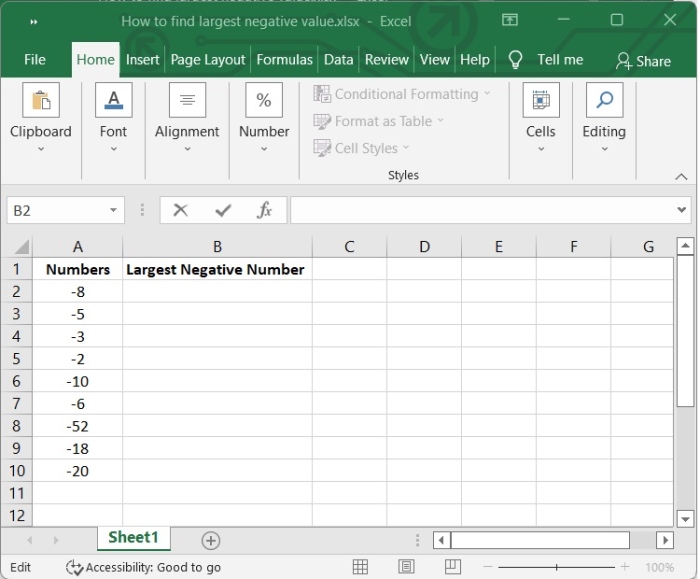Select the Largest Negative Number header cell
This screenshot has width=700, height=579.
click(x=217, y=269)
